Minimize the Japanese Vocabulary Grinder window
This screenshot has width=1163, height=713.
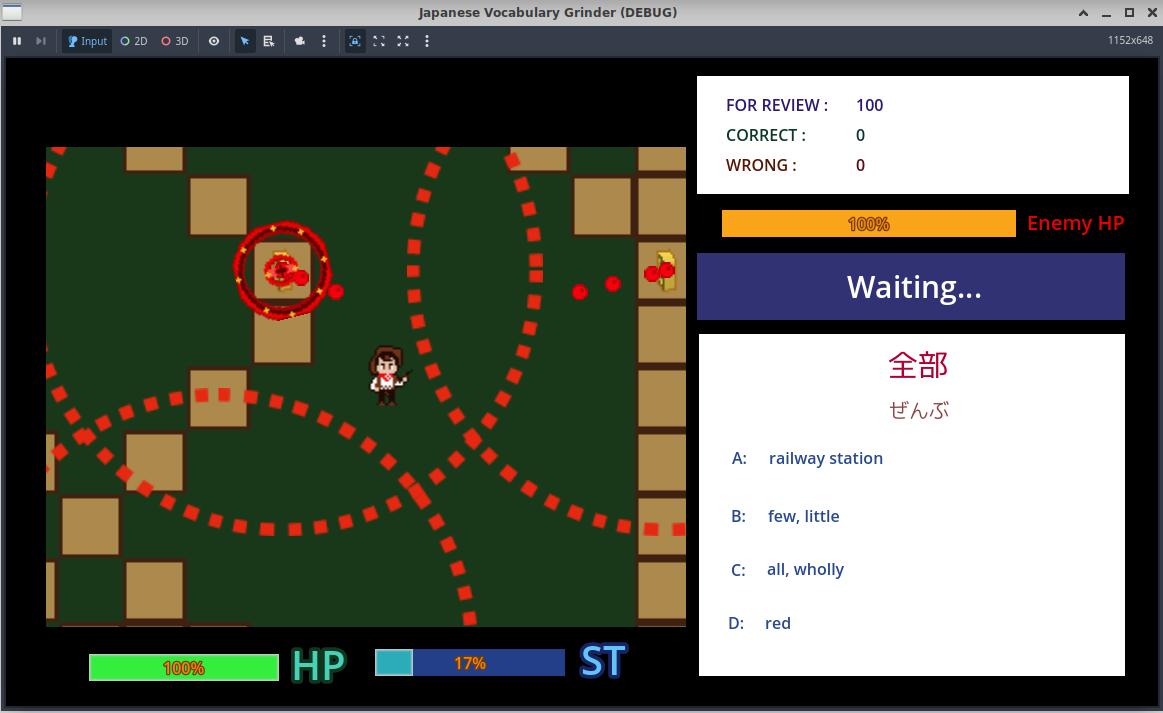coord(1106,13)
